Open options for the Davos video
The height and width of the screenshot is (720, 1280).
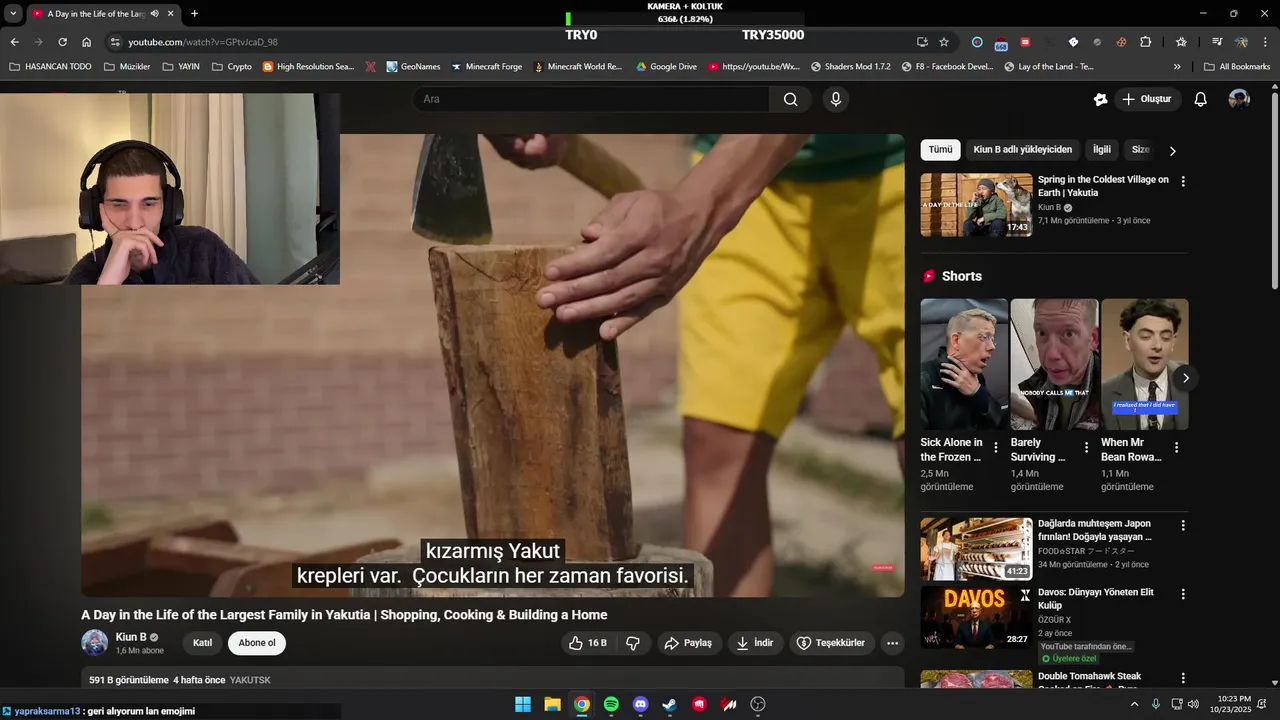click(x=1183, y=594)
